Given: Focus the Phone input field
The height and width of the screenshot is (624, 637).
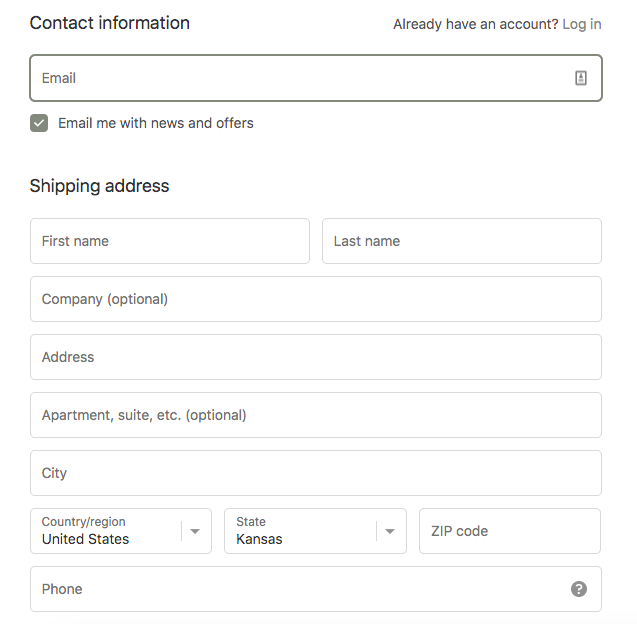Looking at the screenshot, I should (x=300, y=589).
